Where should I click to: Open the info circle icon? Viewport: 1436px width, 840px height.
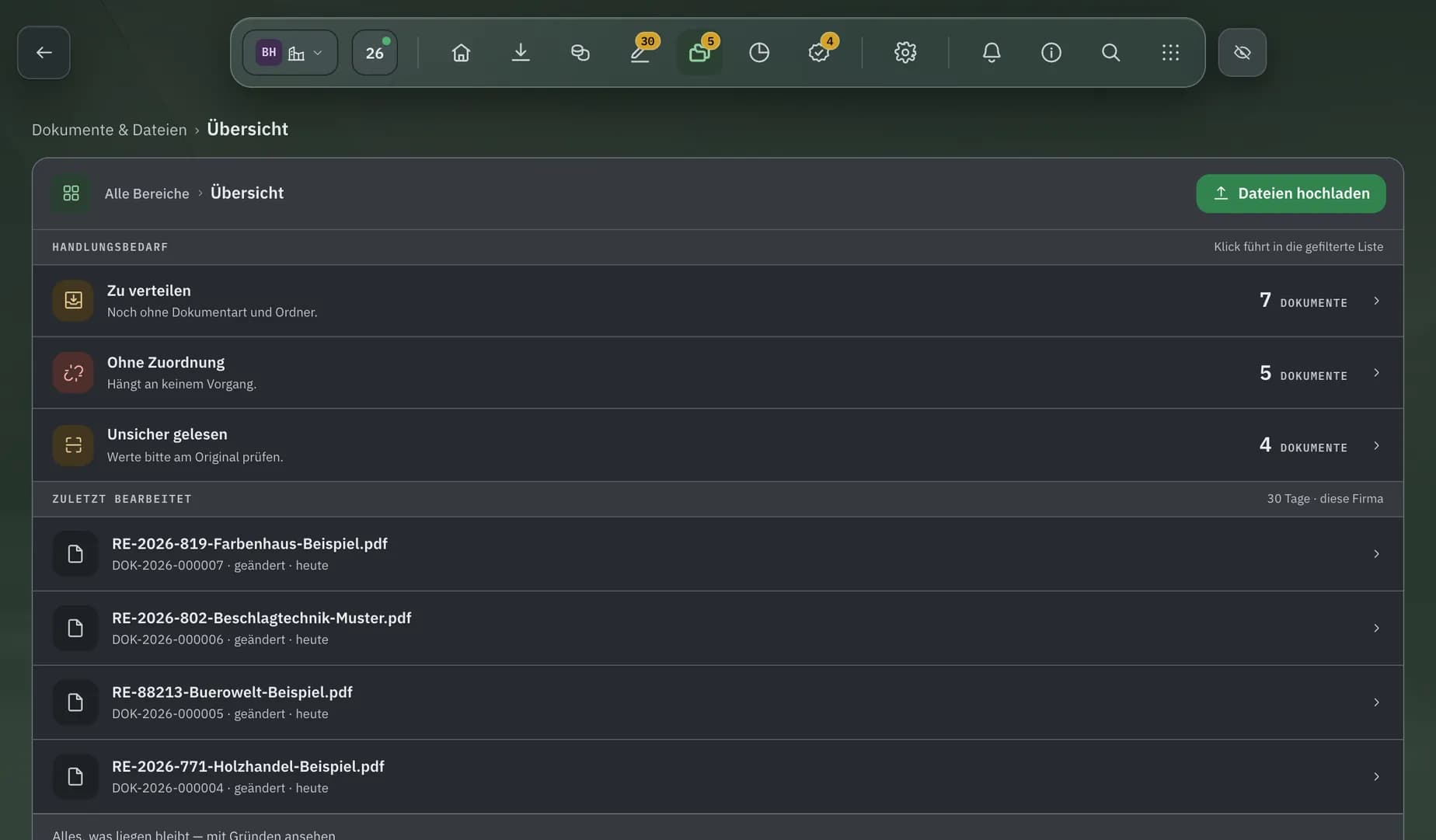pos(1051,52)
